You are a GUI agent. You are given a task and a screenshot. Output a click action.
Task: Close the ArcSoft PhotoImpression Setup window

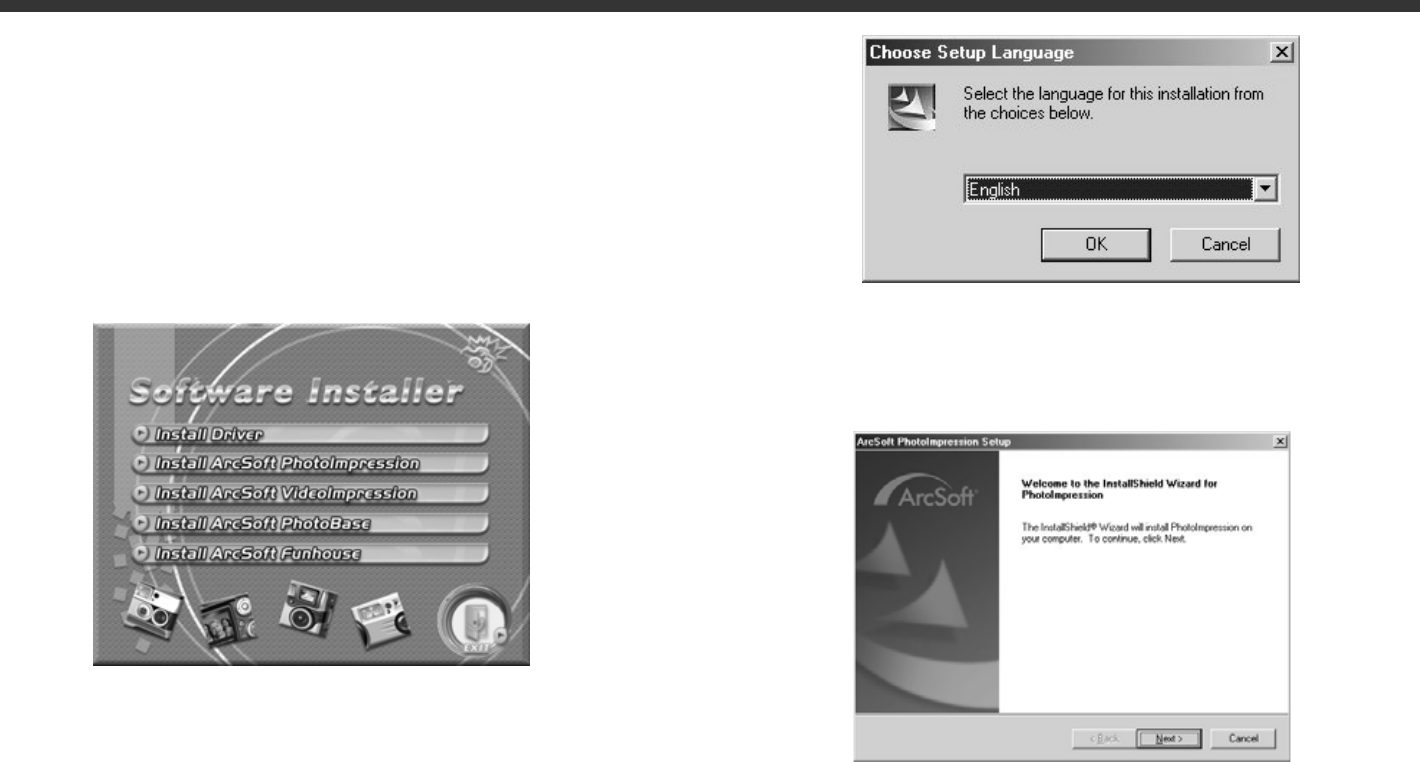tap(1280, 441)
